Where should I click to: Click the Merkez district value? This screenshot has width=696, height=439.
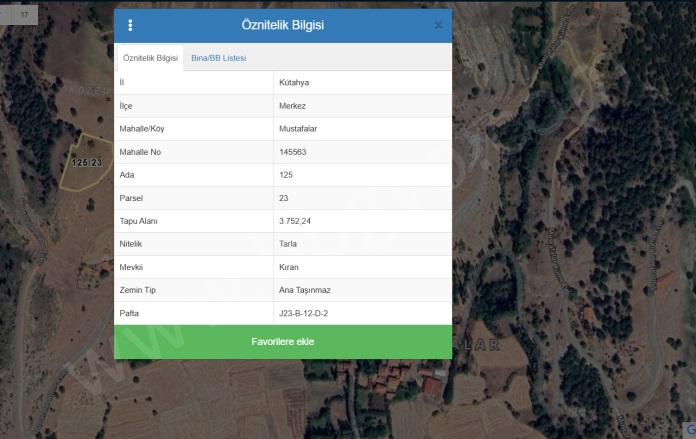coord(294,106)
